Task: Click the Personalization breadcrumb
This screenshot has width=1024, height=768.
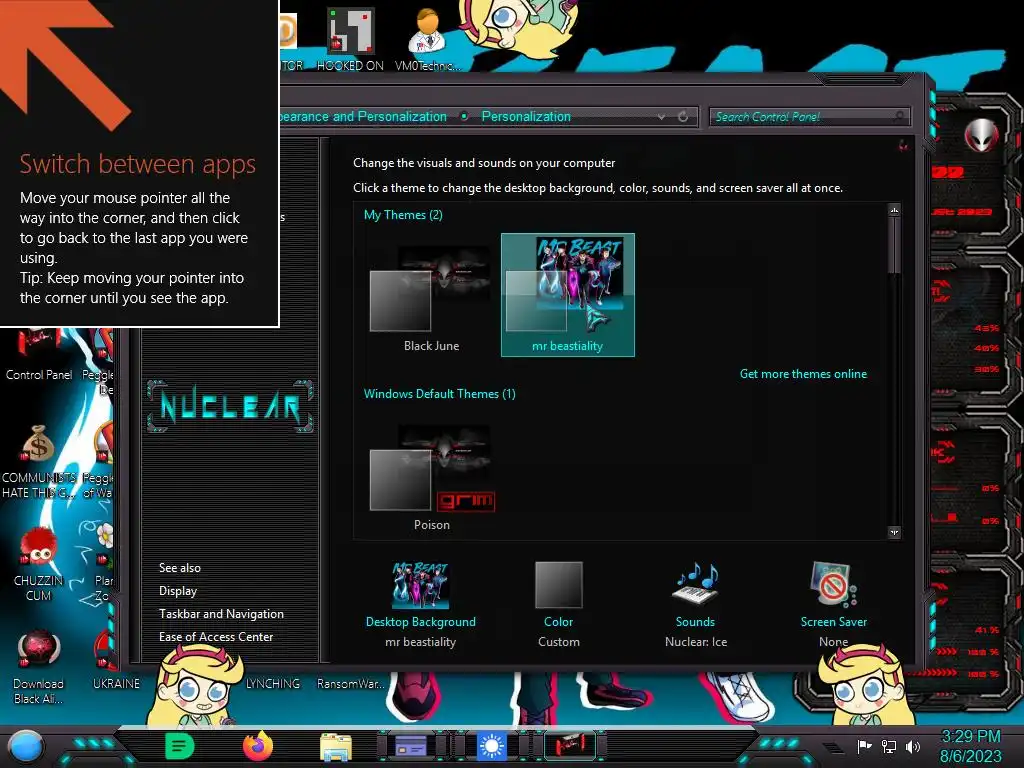Action: click(526, 116)
